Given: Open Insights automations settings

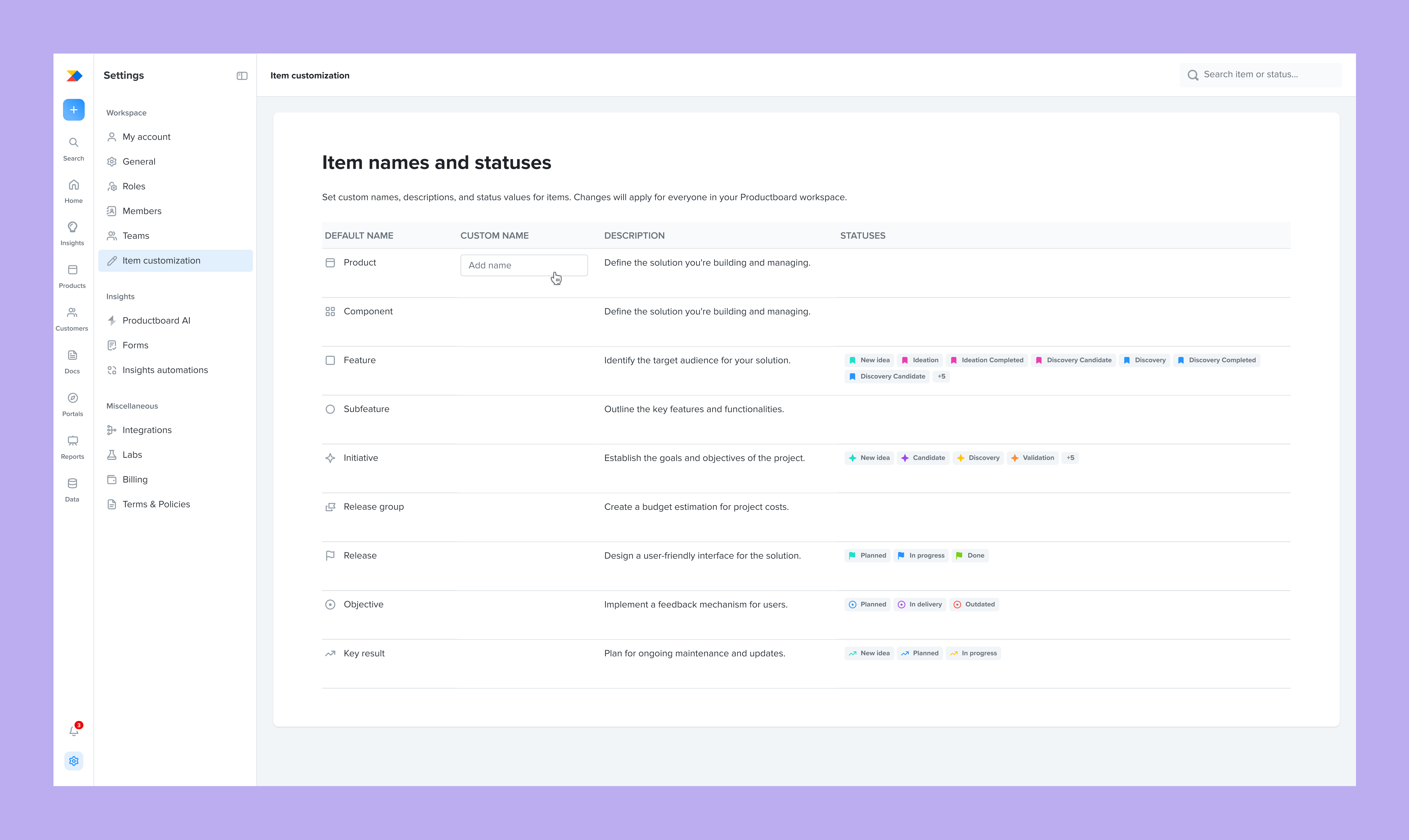Looking at the screenshot, I should [x=175, y=370].
